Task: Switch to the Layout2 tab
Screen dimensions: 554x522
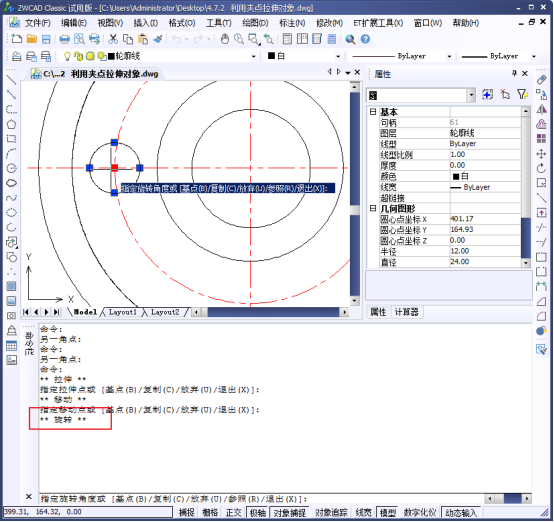Action: (165, 312)
